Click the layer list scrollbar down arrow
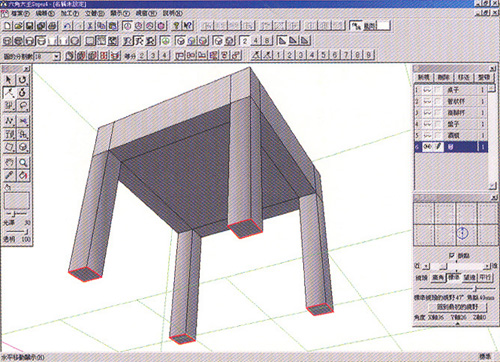 click(x=492, y=186)
